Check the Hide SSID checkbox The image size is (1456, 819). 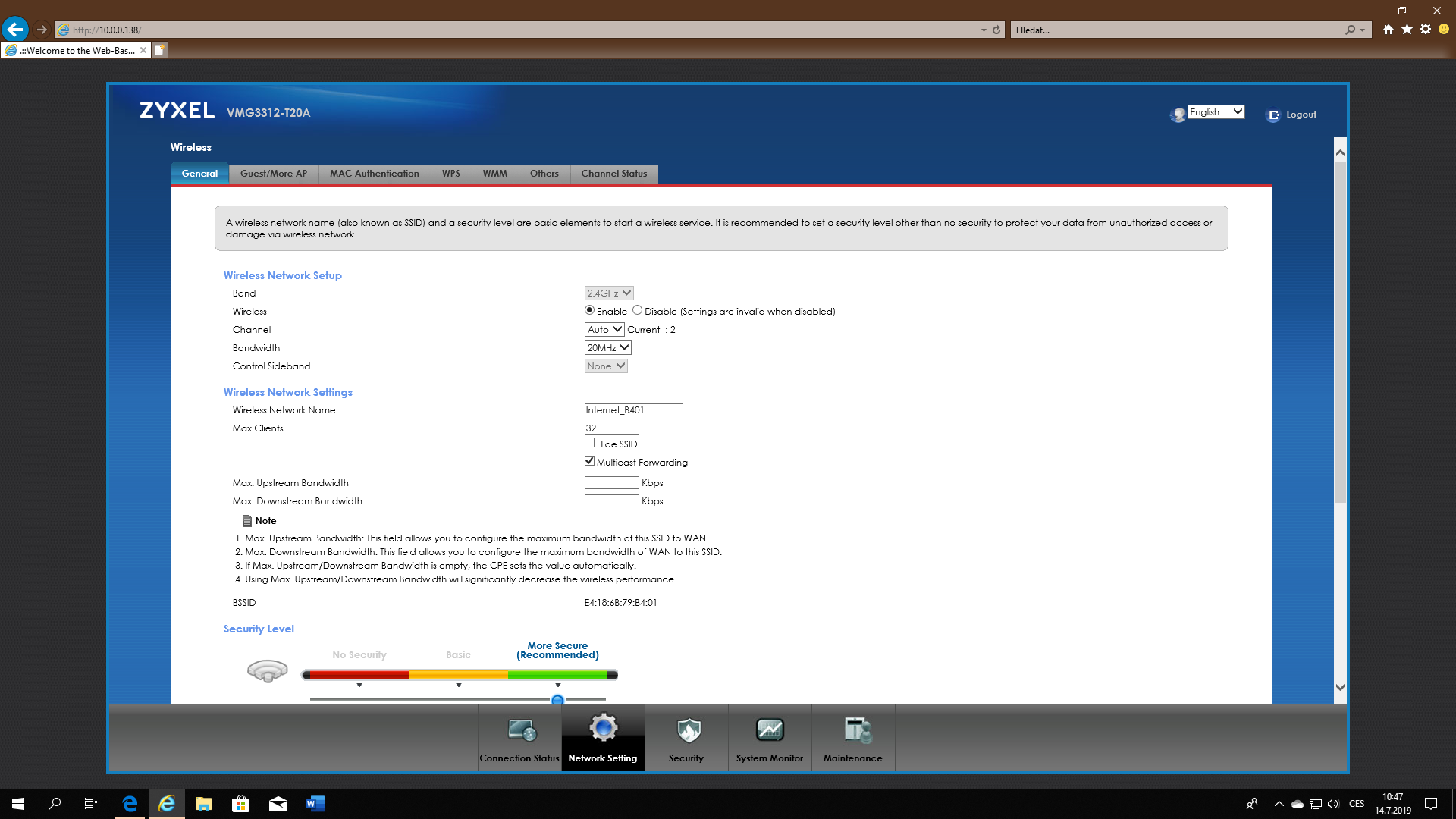[589, 443]
